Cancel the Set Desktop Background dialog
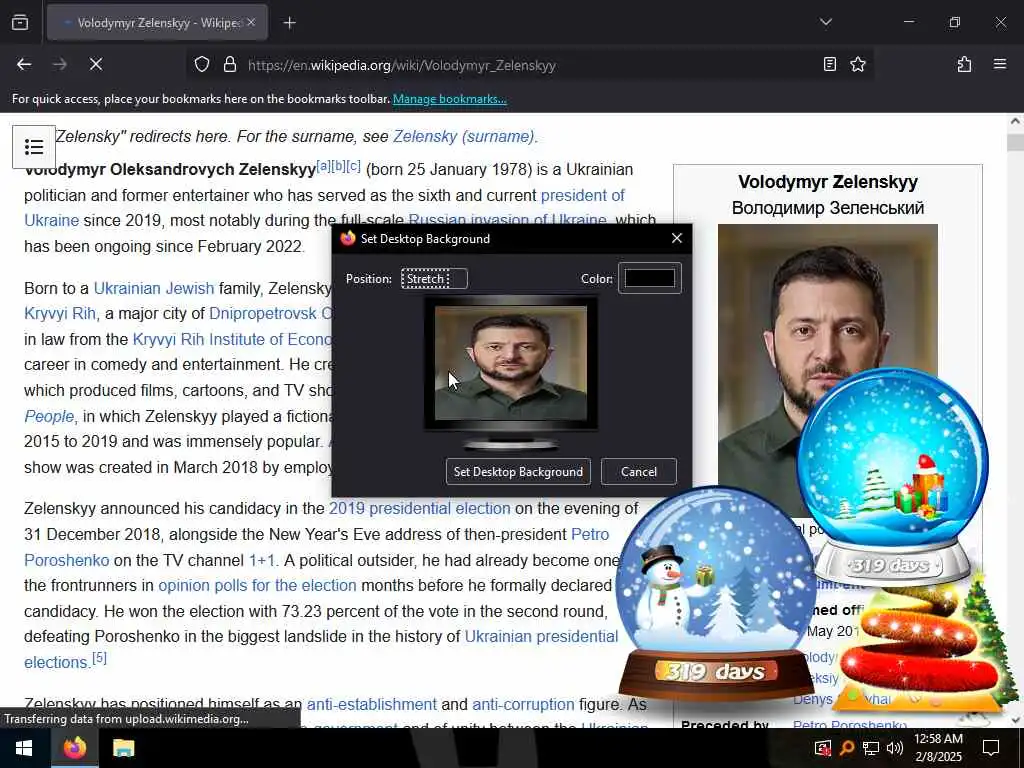 tap(639, 472)
